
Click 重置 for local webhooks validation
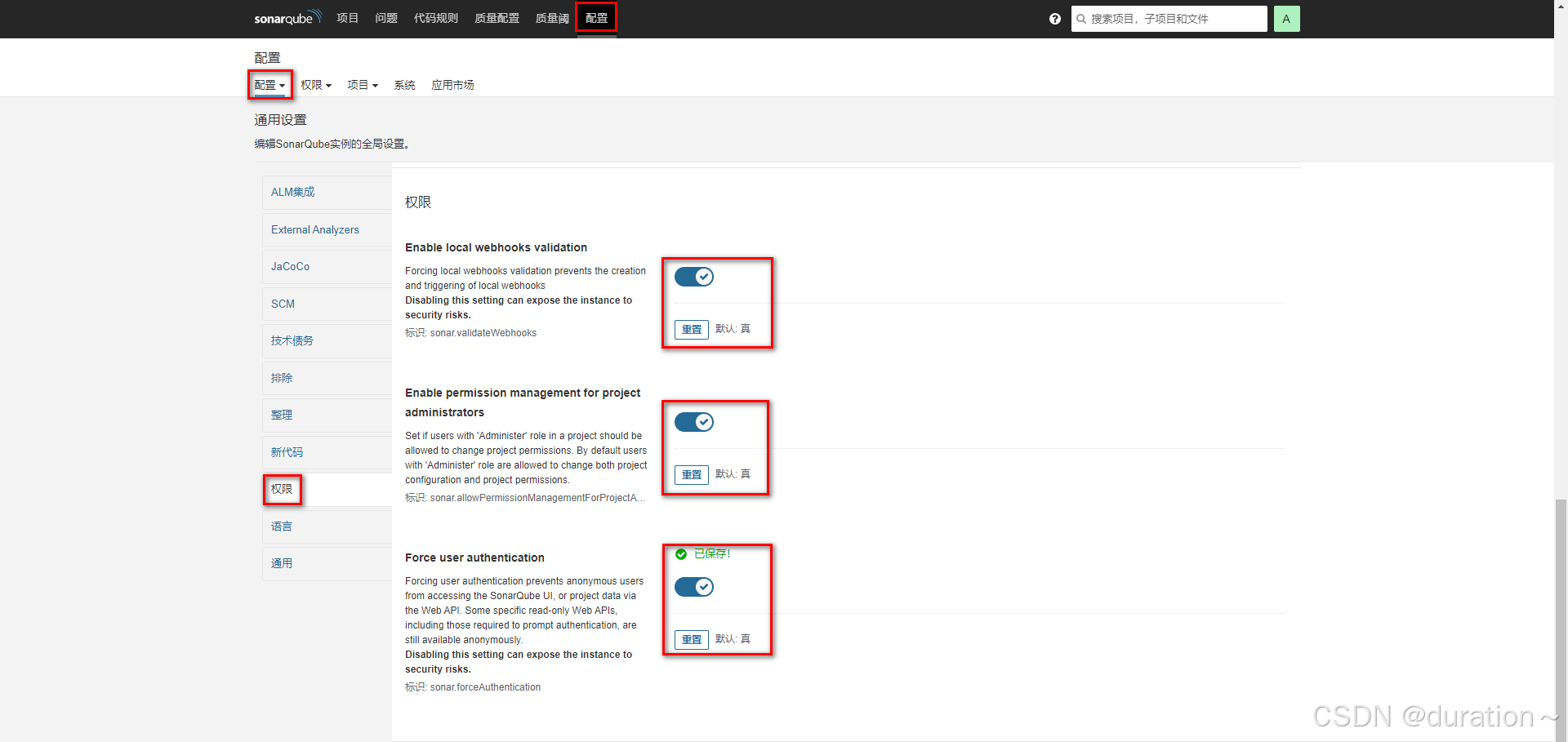(691, 329)
